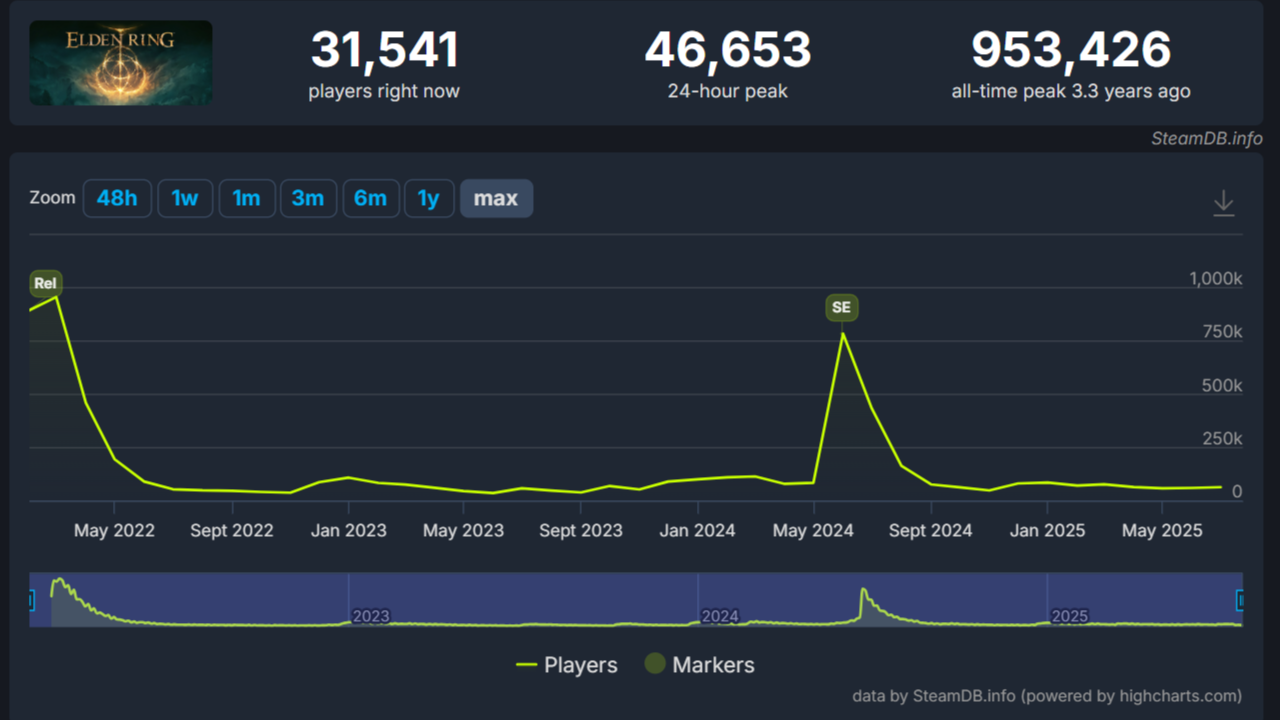Click 2024 label in the navigator

click(x=719, y=616)
